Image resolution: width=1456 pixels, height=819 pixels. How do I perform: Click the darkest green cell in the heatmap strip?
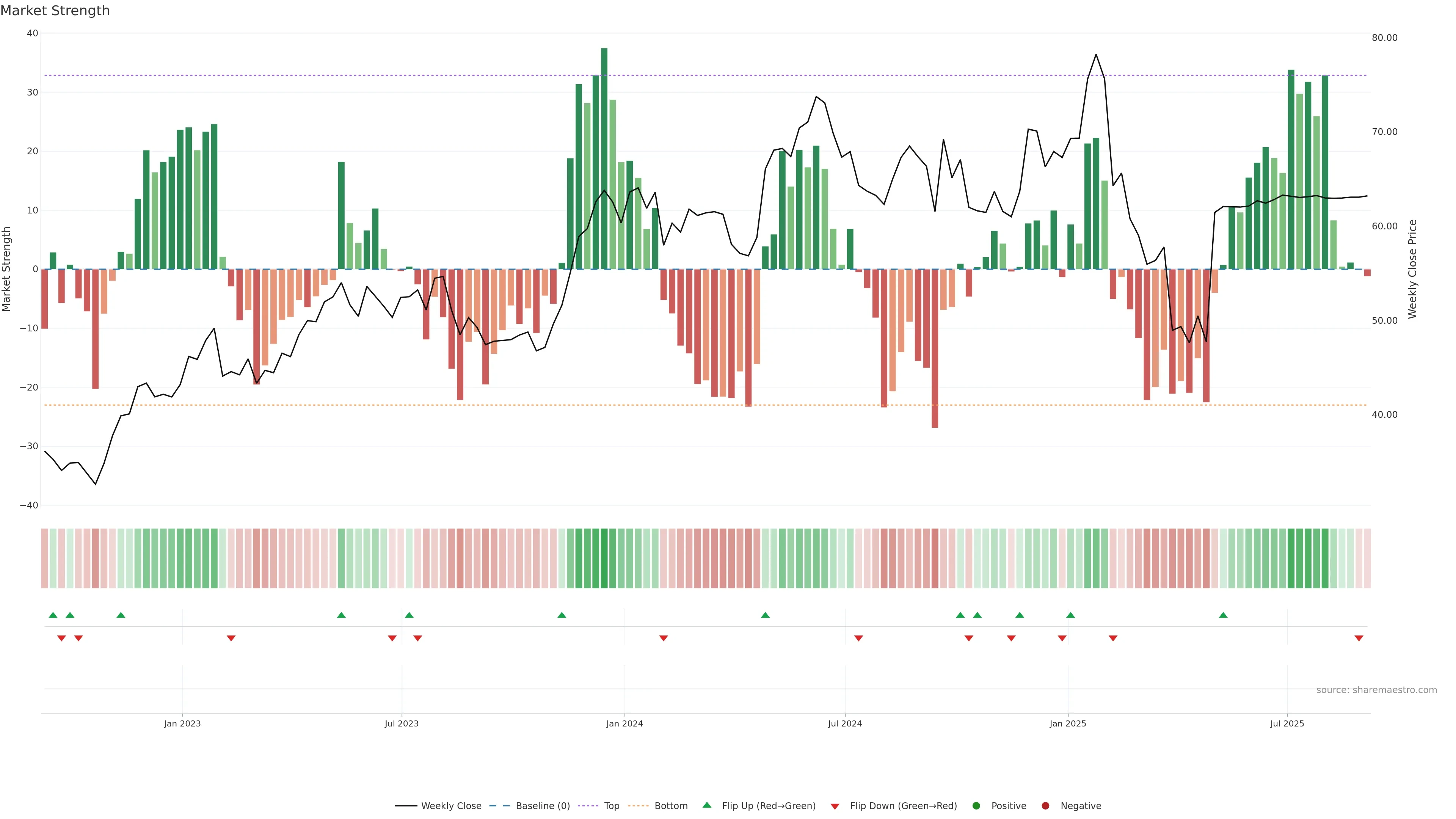tap(604, 559)
